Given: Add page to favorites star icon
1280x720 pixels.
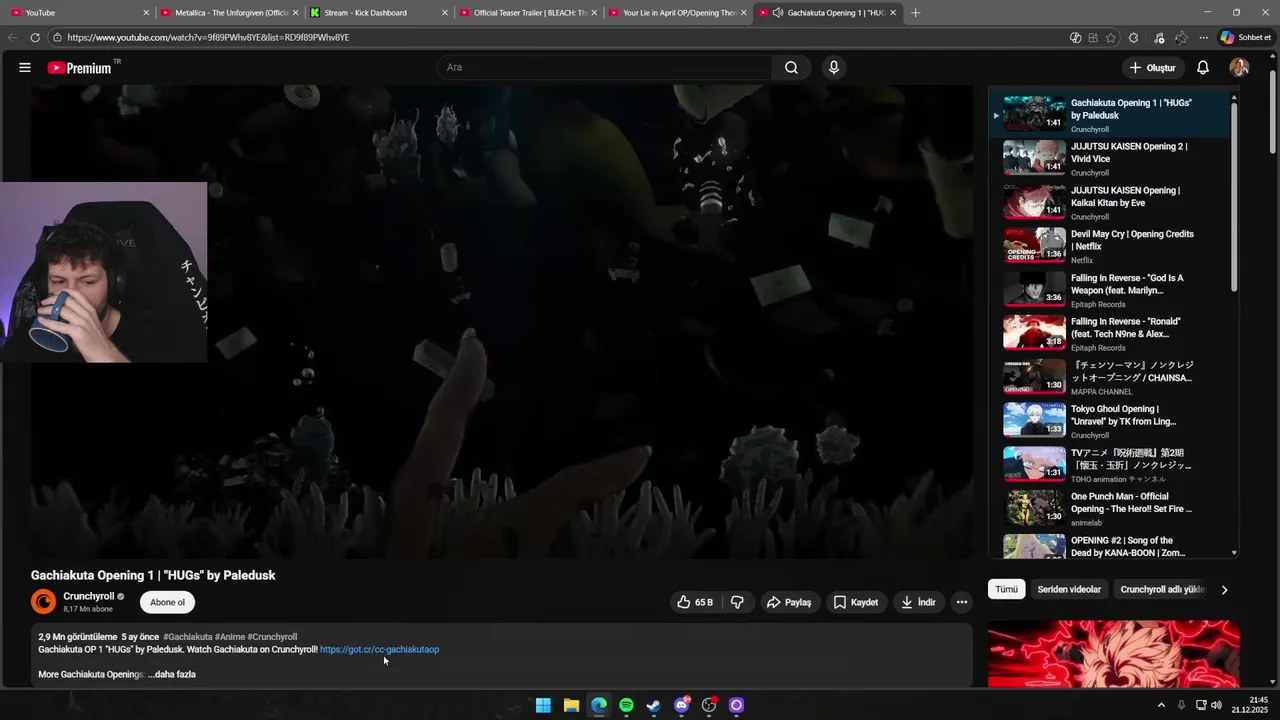Looking at the screenshot, I should click(1112, 38).
